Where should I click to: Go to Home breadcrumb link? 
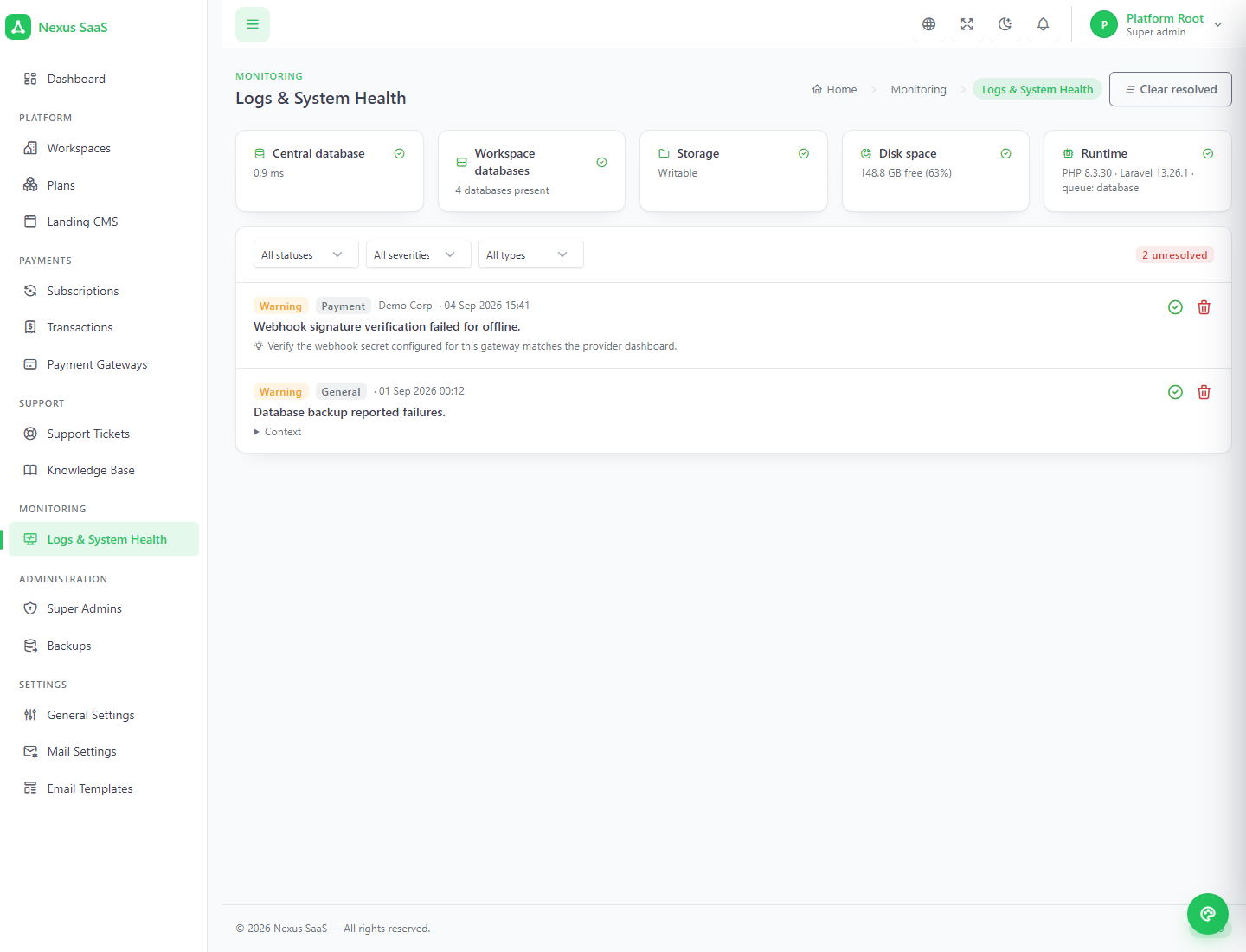(834, 89)
